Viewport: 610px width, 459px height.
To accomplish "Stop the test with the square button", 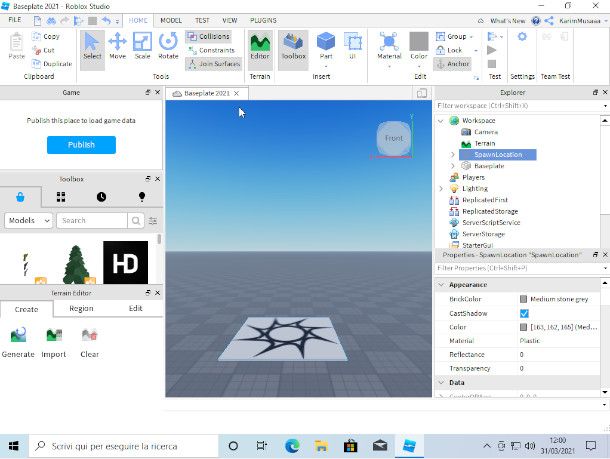I will tap(492, 63).
